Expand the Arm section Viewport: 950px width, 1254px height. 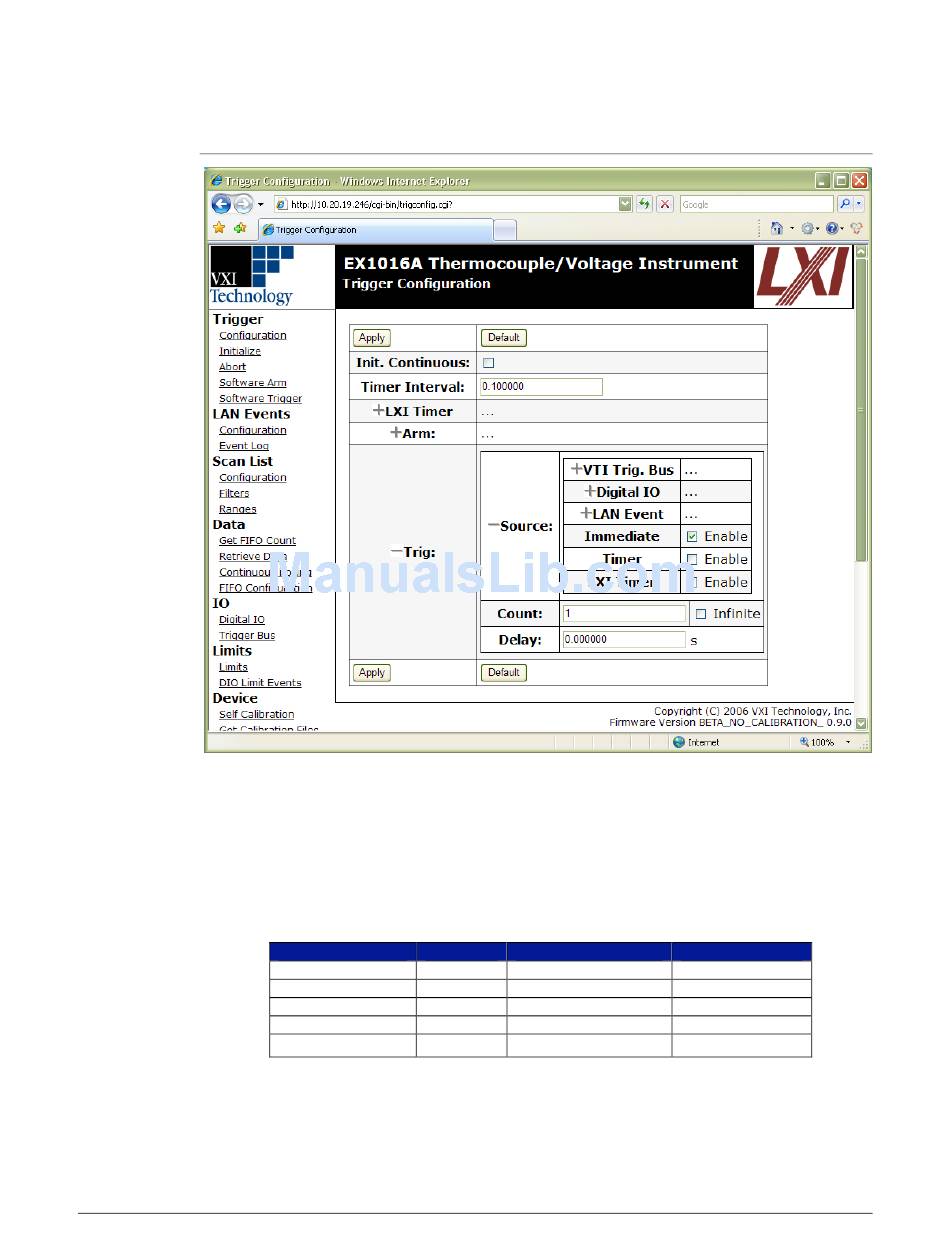coord(396,433)
